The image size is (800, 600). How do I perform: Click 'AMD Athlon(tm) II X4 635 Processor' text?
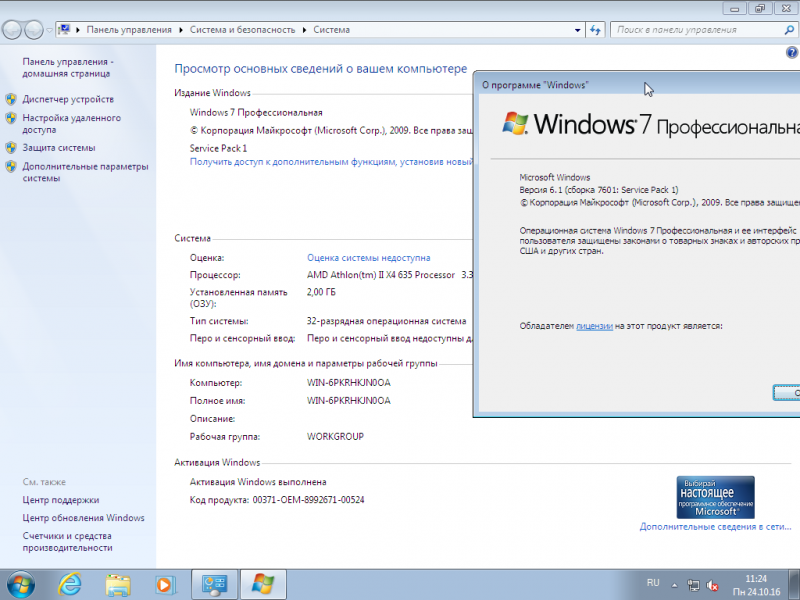[x=381, y=275]
